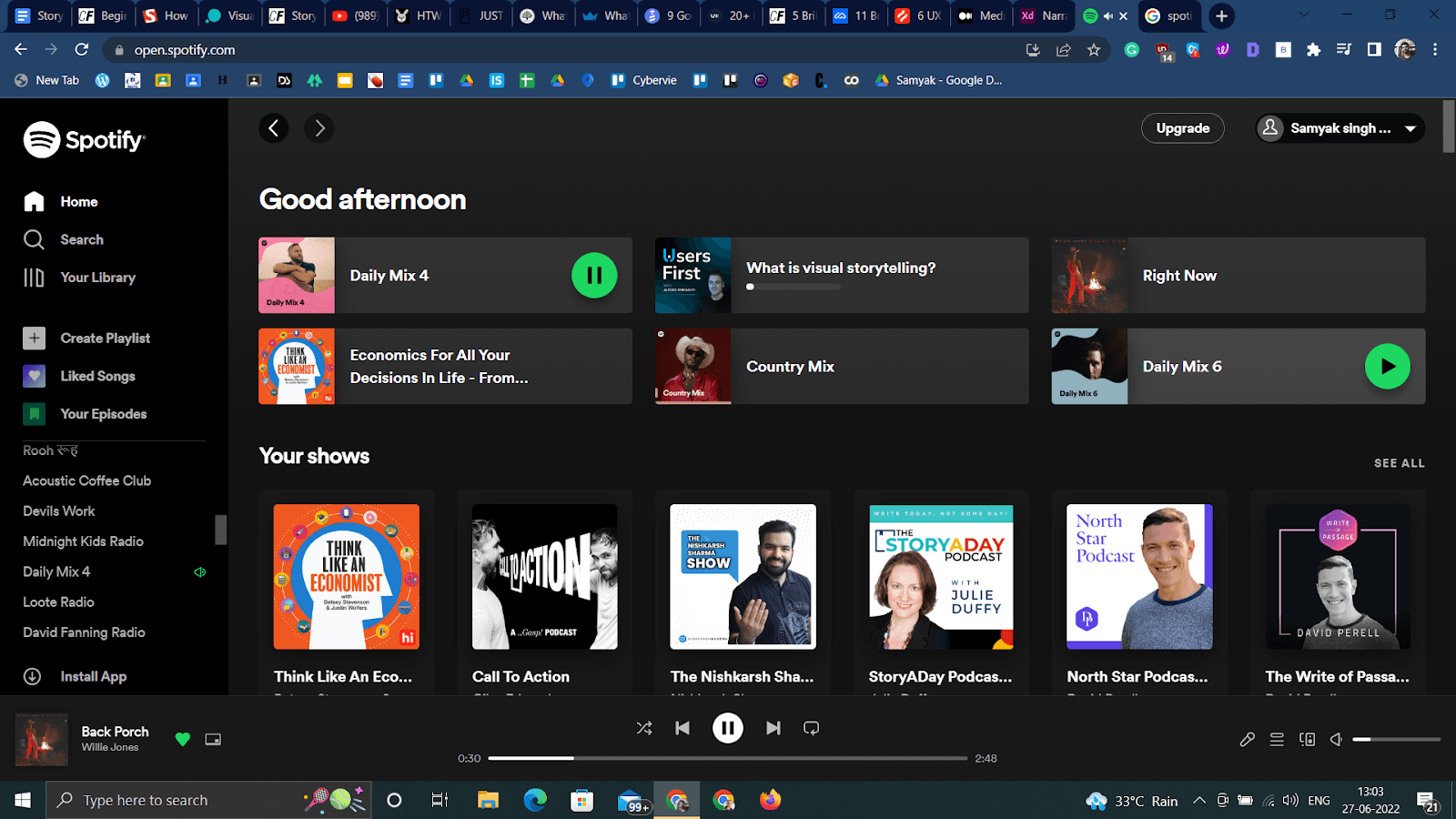
Task: Open Search from the sidebar
Action: 81,239
